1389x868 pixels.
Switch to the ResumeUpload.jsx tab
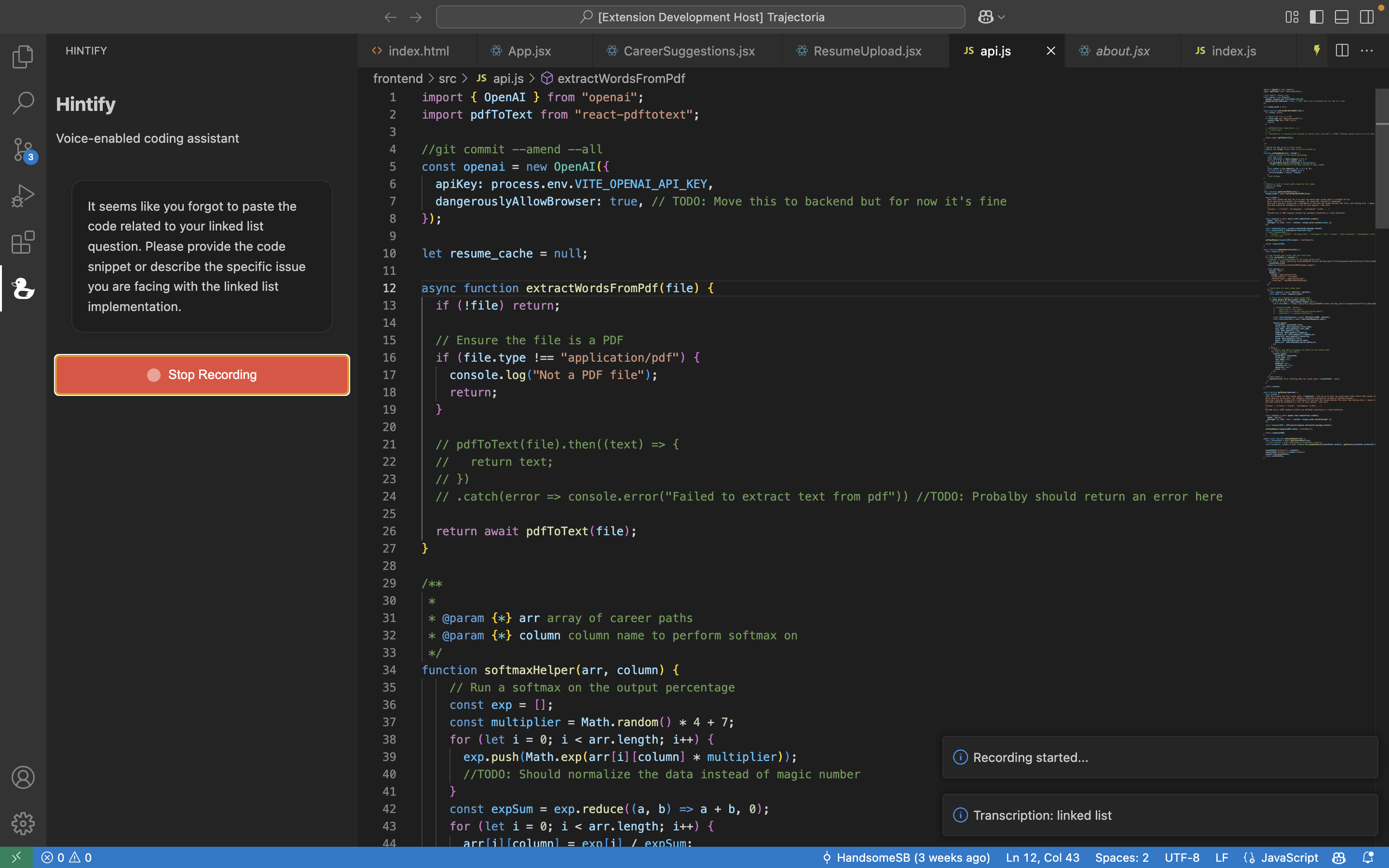[867, 51]
